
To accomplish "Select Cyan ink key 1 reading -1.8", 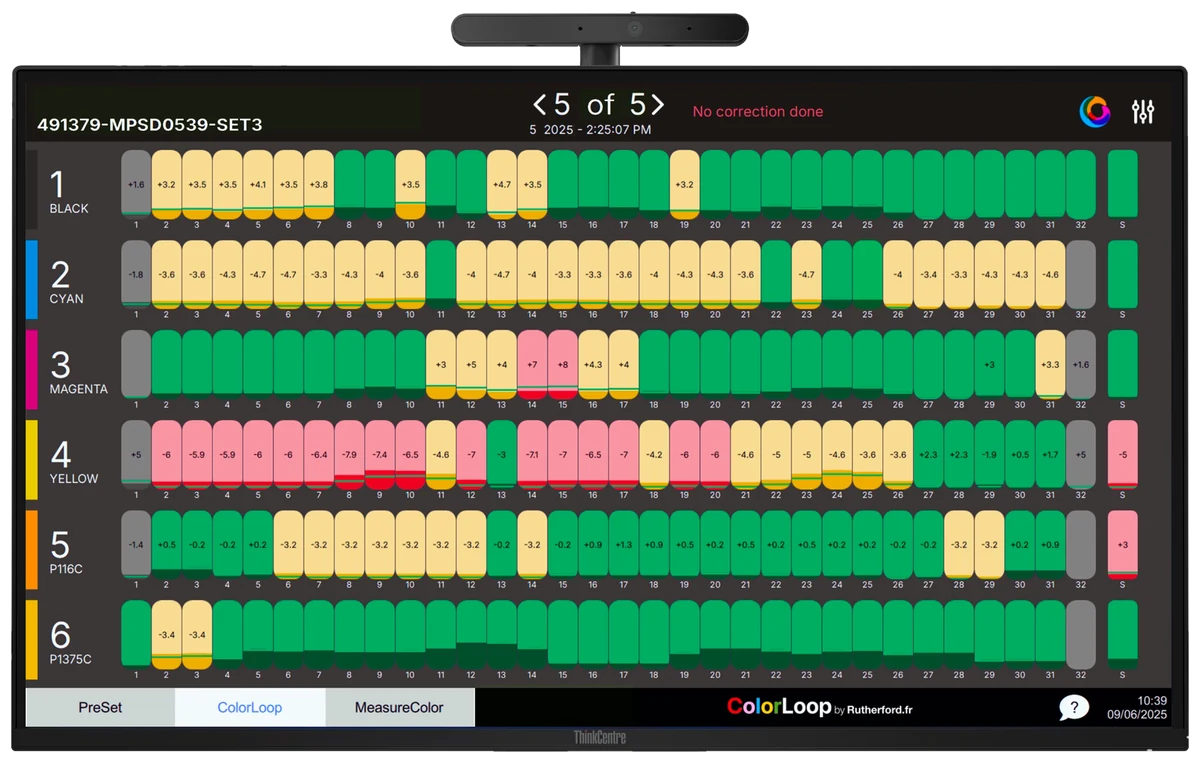I will [x=136, y=274].
